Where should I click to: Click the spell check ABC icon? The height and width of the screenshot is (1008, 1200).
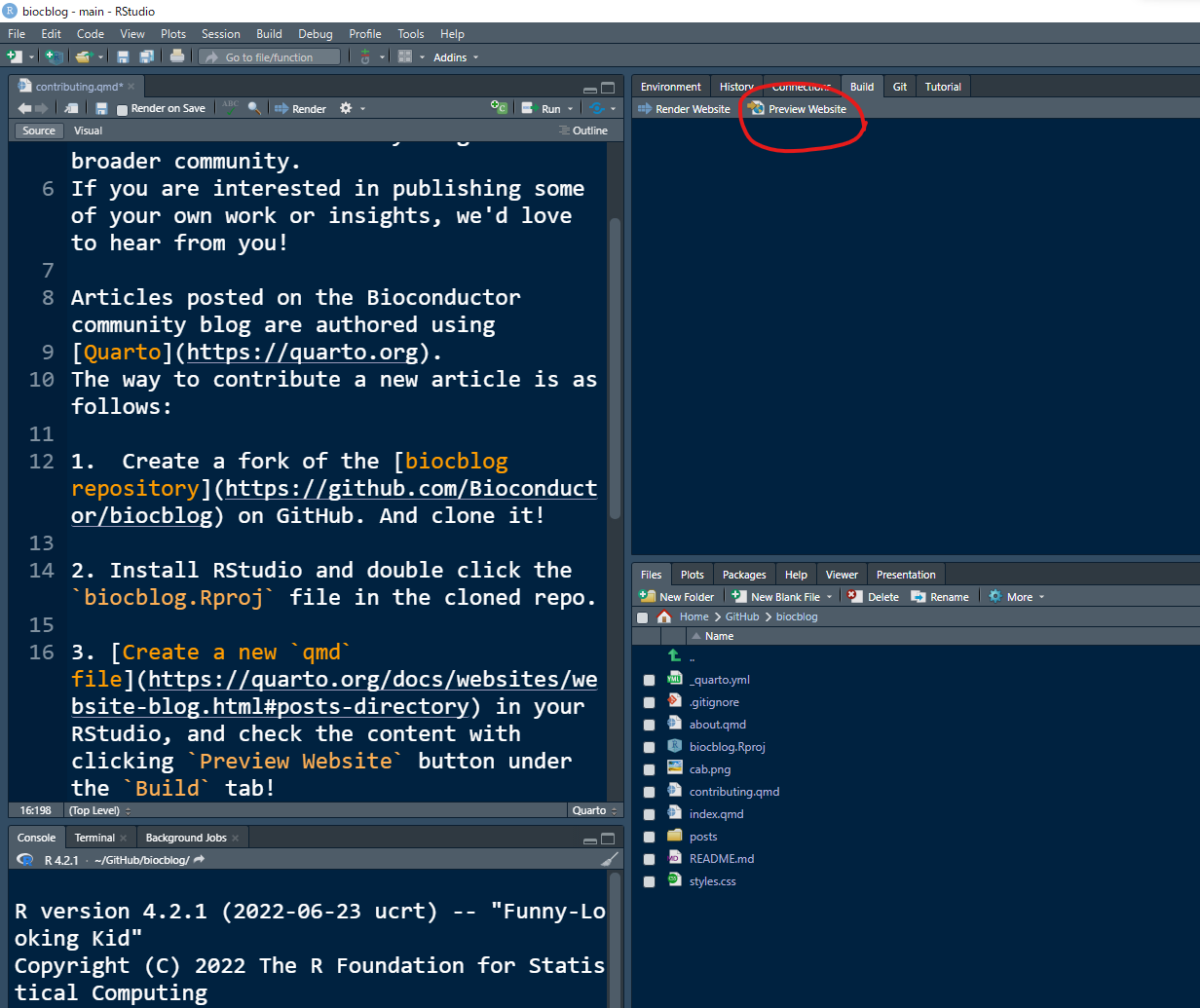pyautogui.click(x=230, y=107)
